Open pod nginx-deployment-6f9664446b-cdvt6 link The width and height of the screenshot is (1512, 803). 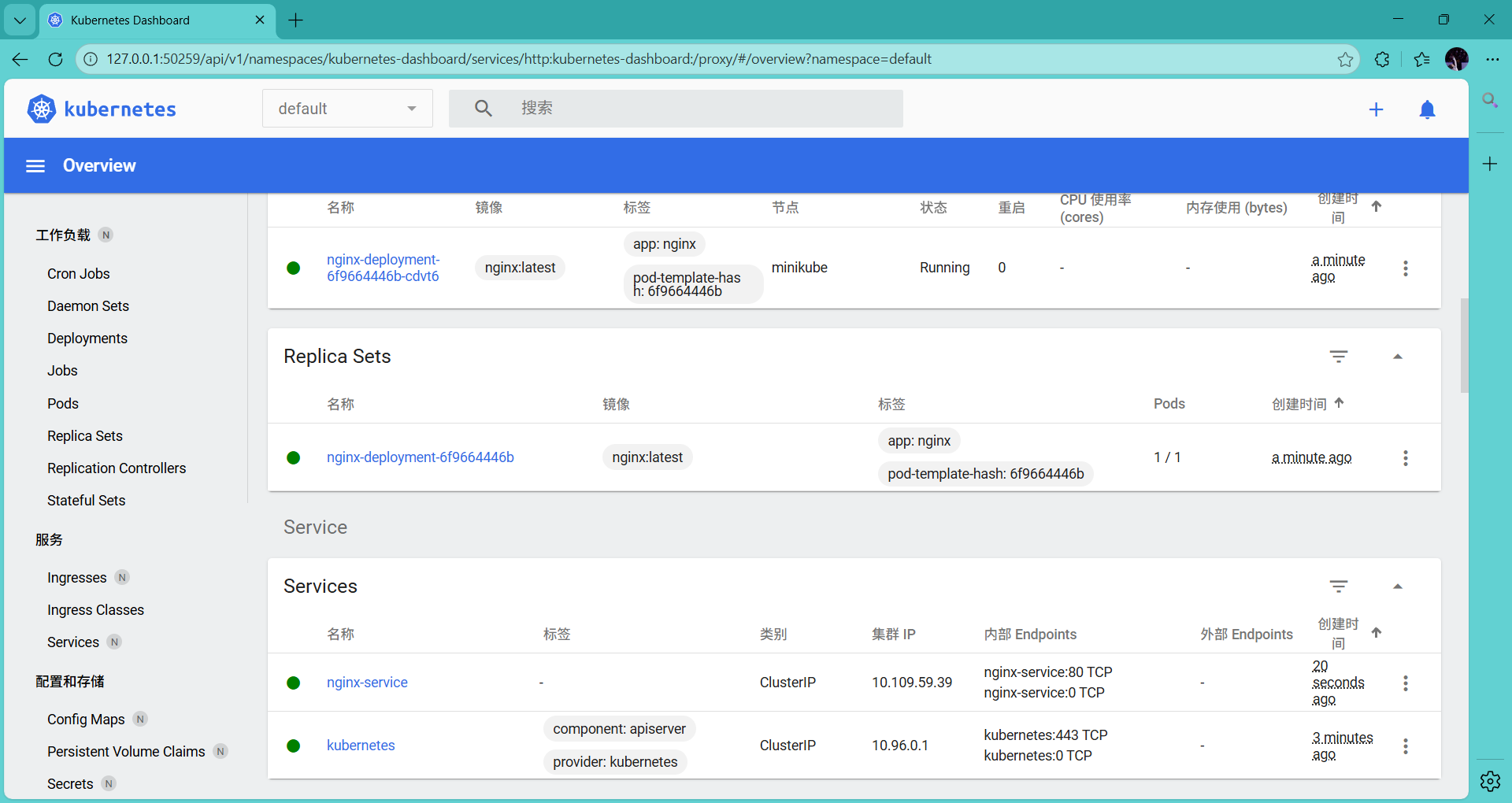click(x=384, y=268)
